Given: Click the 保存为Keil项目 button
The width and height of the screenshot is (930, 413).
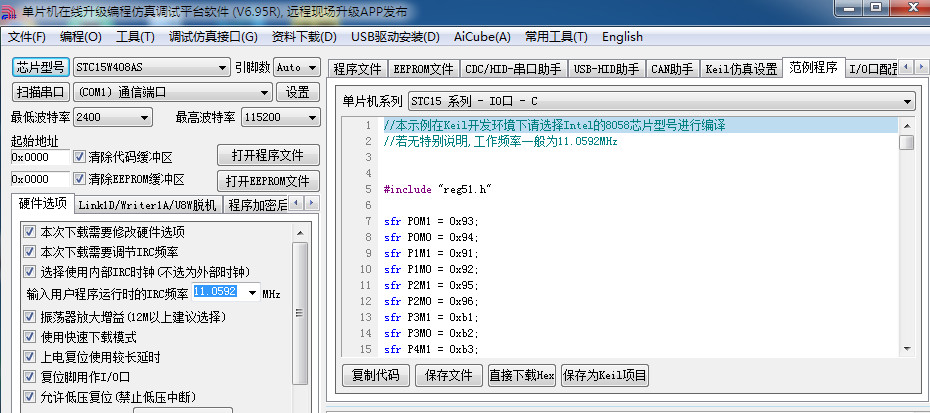Looking at the screenshot, I should tap(604, 375).
